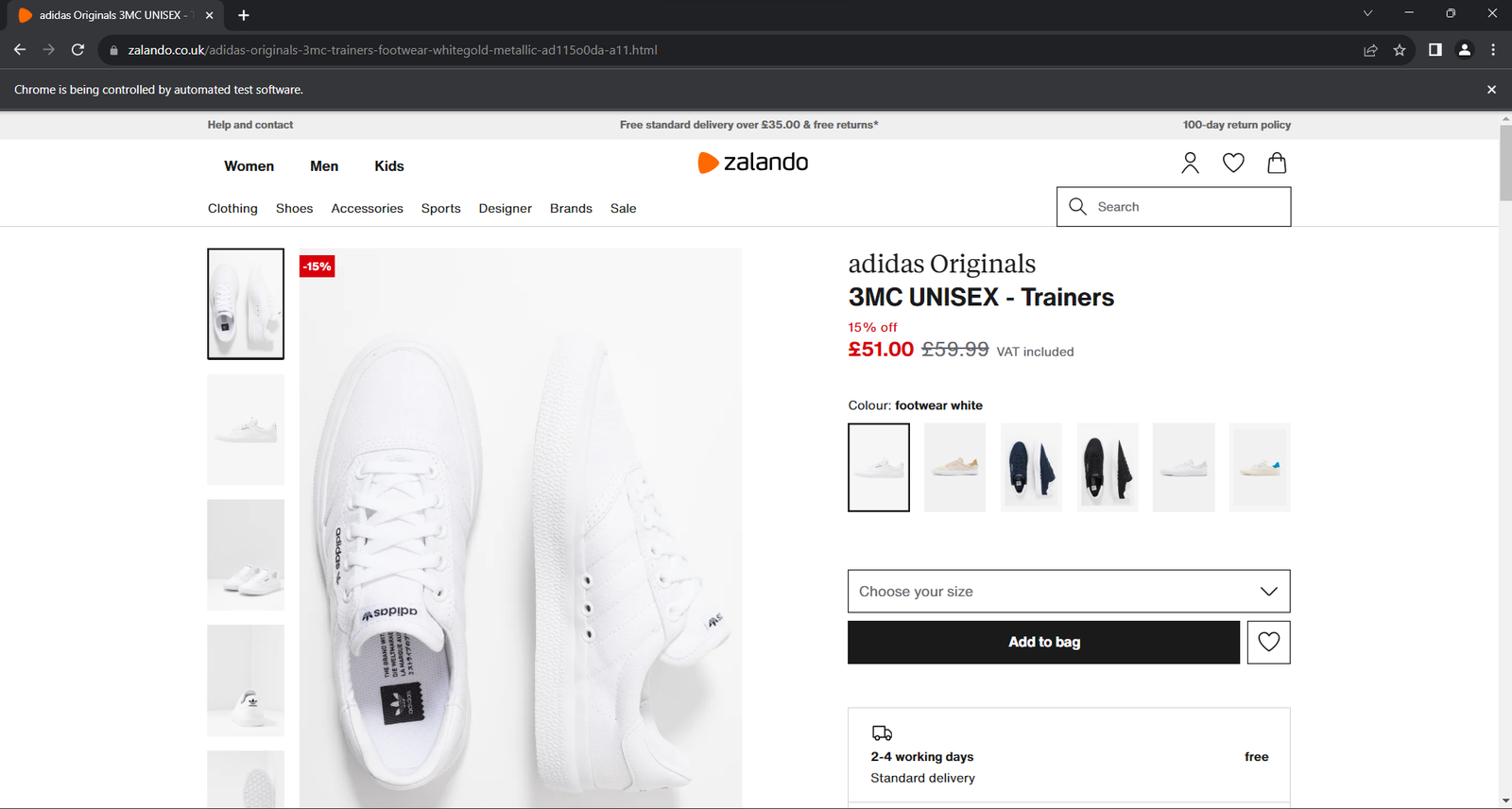Click the share page icon in address bar
Image resolution: width=1512 pixels, height=809 pixels.
[x=1370, y=50]
